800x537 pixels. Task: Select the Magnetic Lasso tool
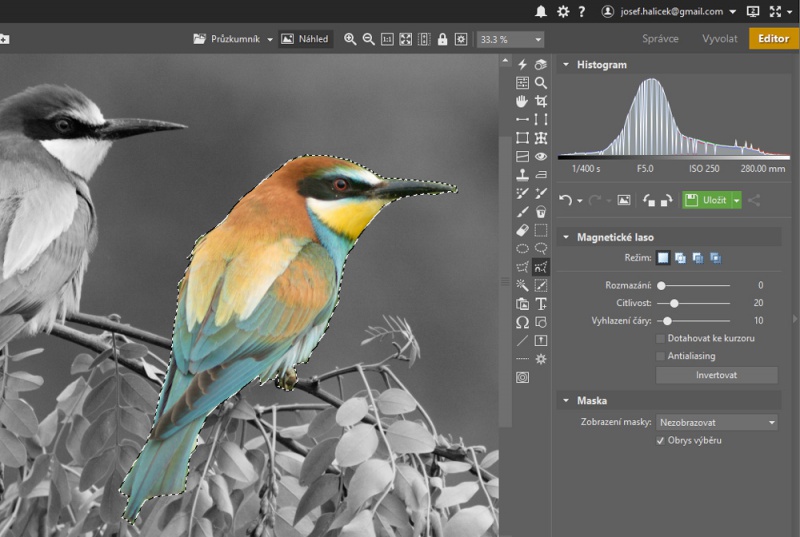541,267
